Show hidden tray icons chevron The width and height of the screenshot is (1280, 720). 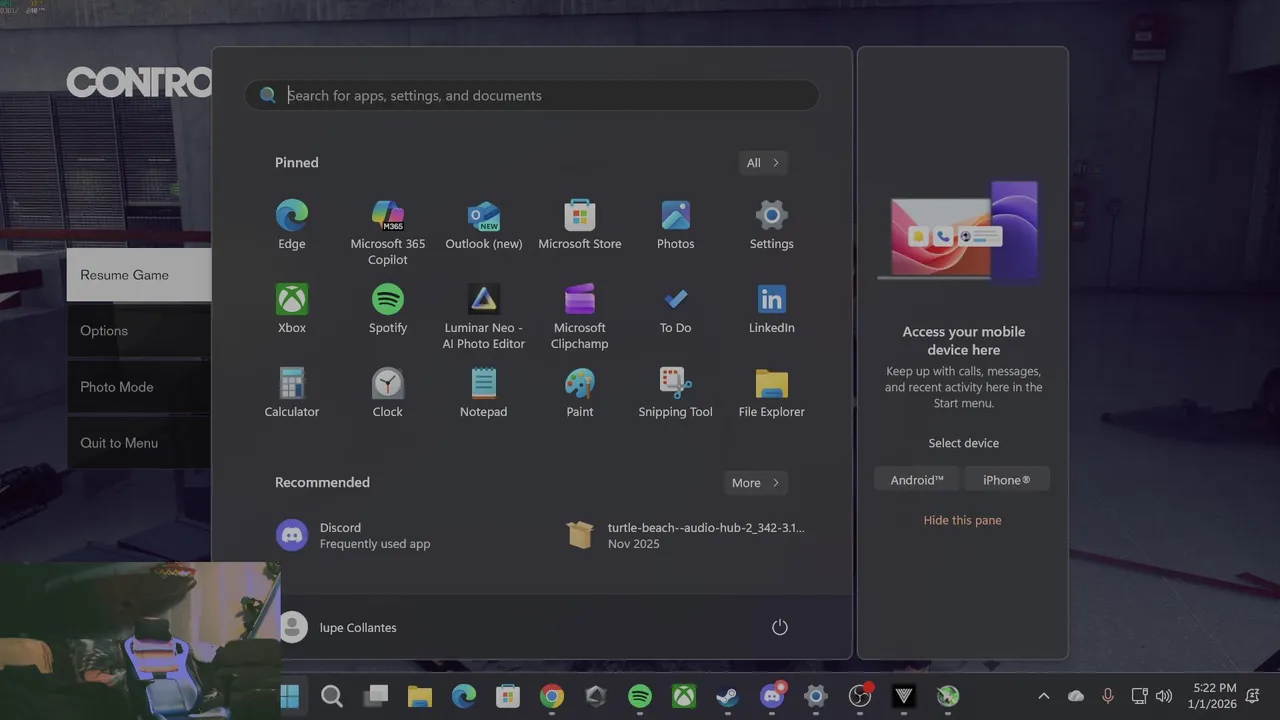pyautogui.click(x=1044, y=696)
